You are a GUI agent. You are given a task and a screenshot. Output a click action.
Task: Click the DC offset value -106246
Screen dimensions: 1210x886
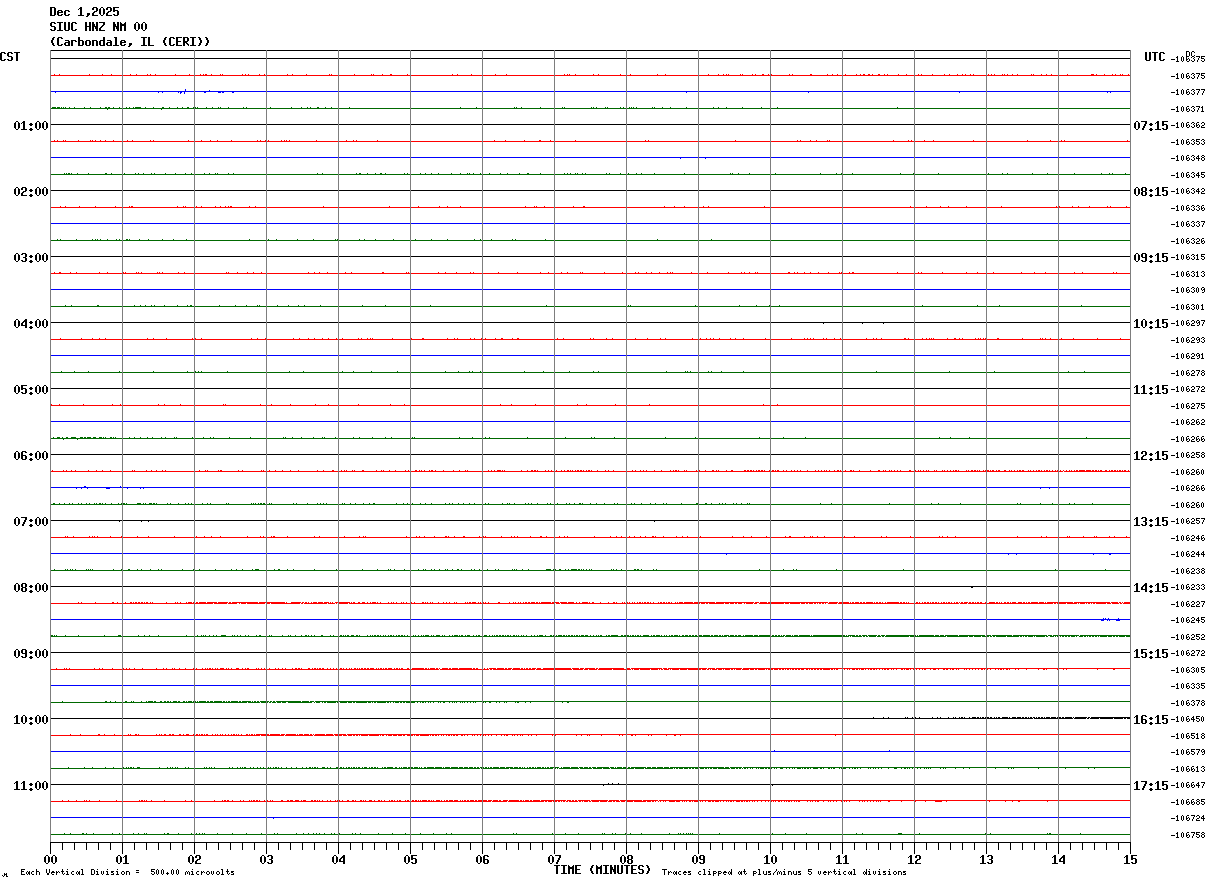(x=1188, y=538)
